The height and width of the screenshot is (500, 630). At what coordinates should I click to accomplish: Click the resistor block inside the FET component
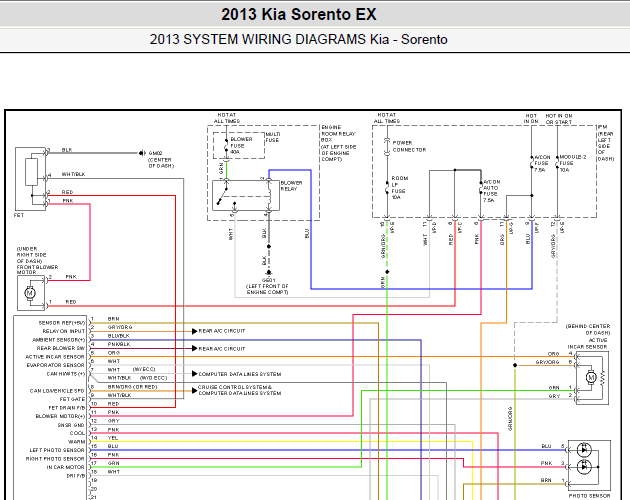(31, 172)
